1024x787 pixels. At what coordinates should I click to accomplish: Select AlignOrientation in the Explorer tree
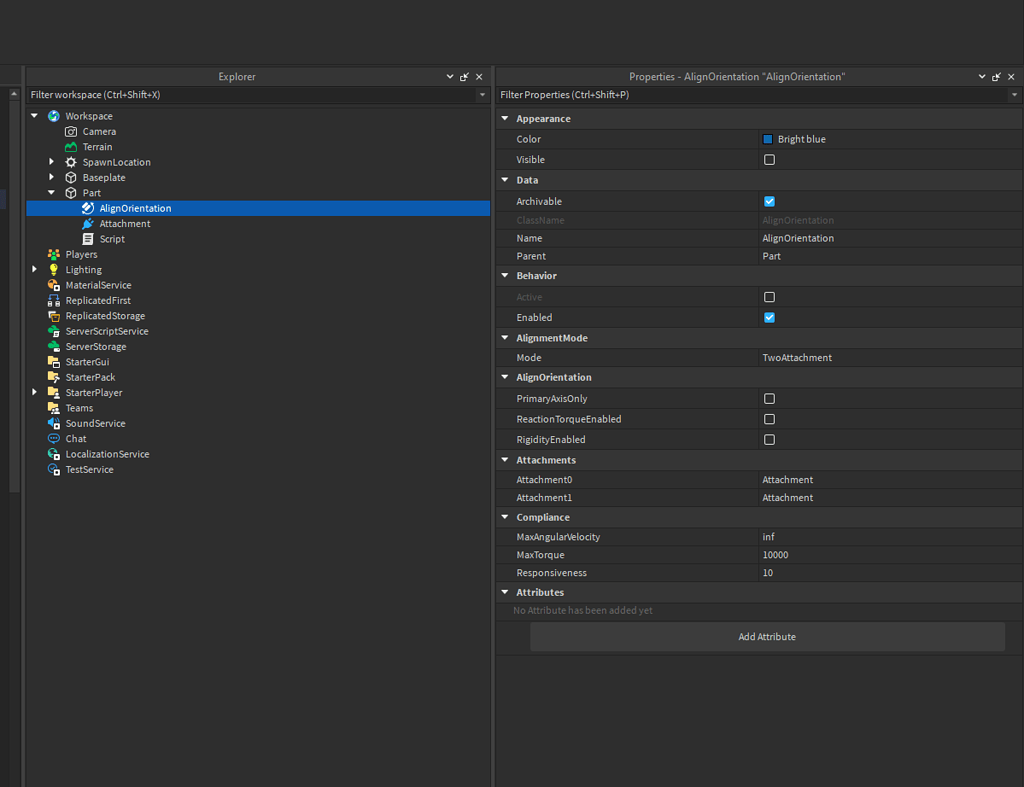point(134,208)
